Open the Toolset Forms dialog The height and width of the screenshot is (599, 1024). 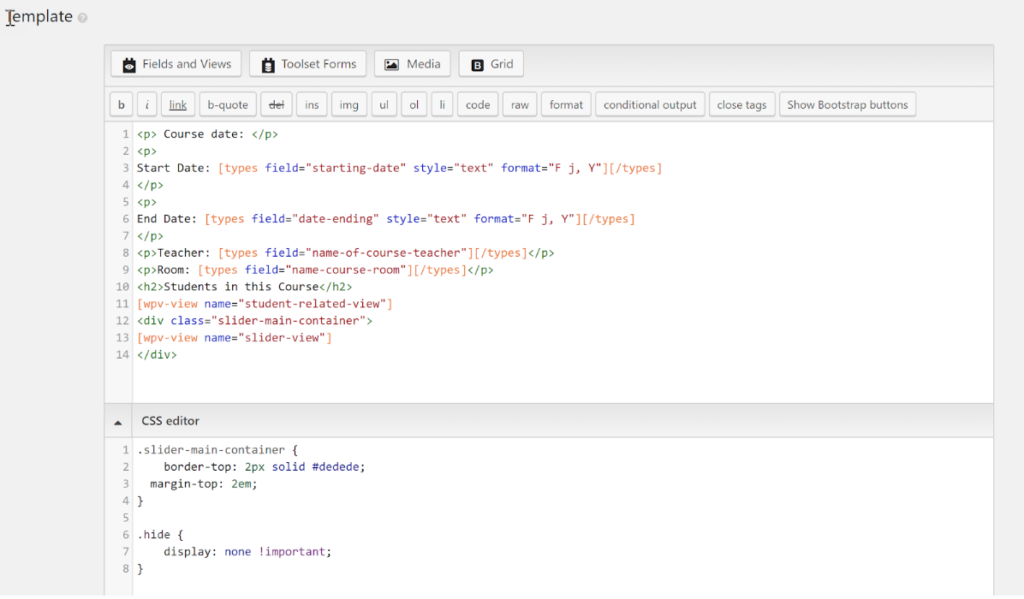(308, 64)
